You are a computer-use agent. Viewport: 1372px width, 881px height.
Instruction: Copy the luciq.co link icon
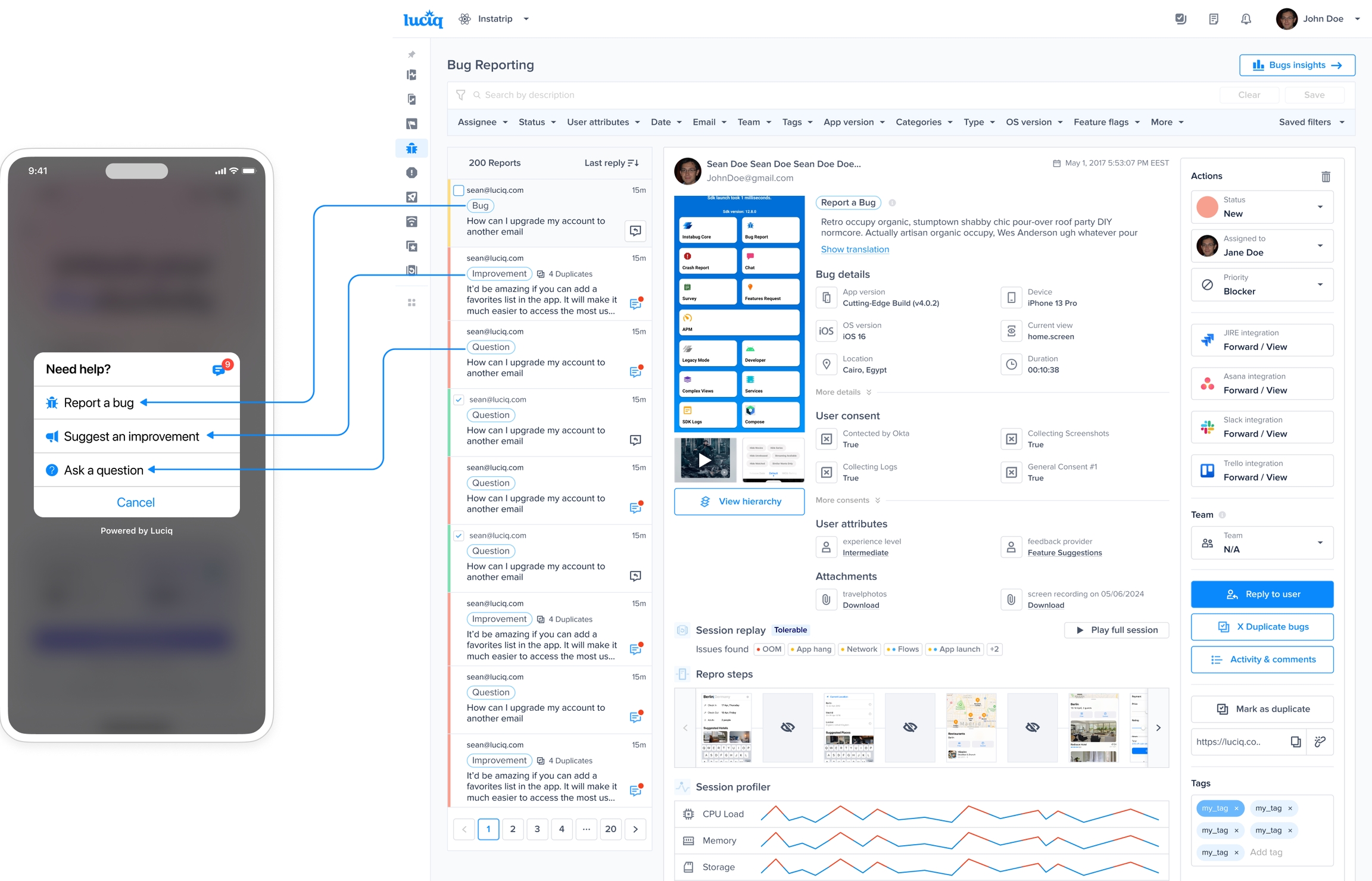pos(1295,742)
